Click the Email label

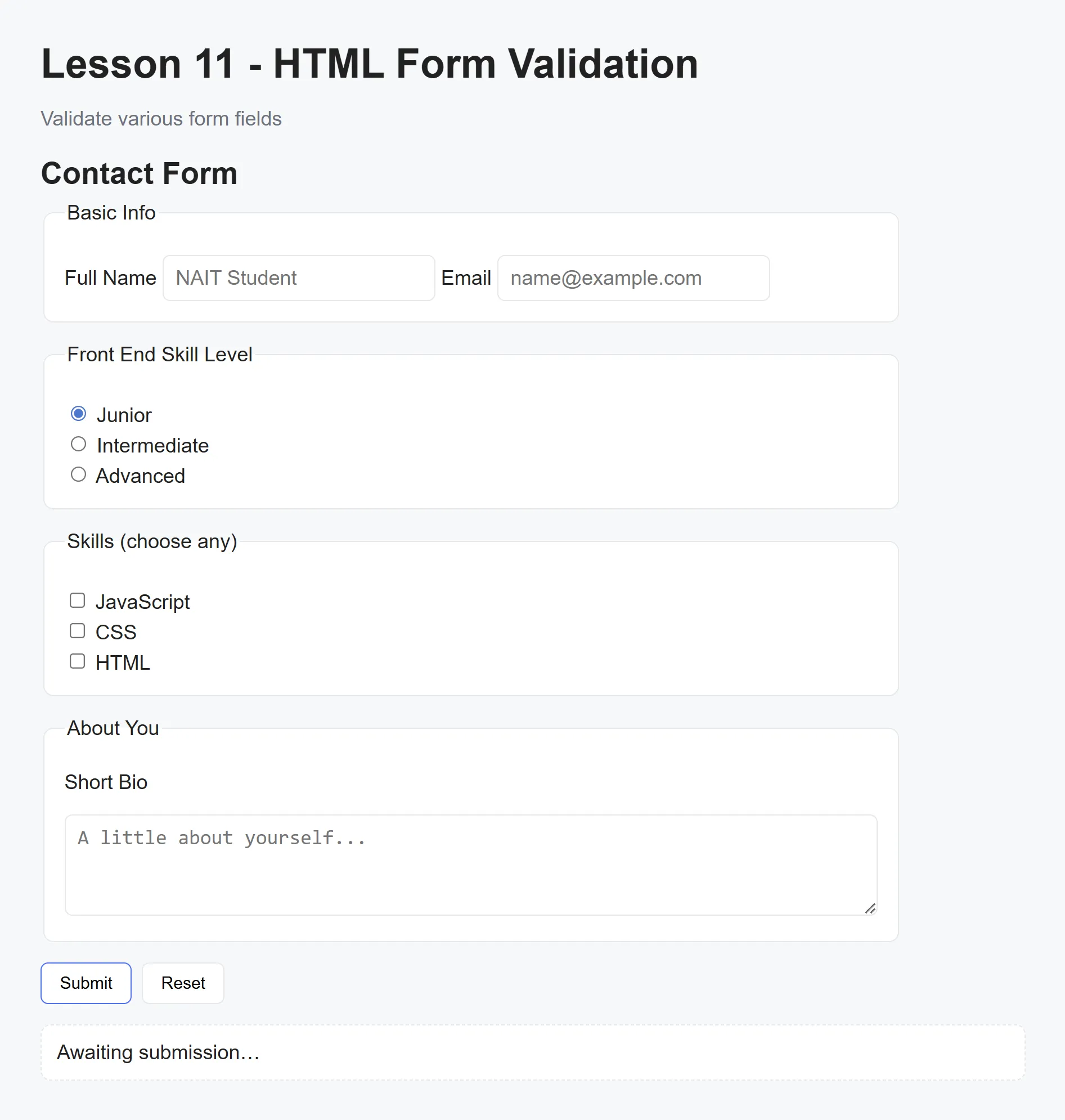[x=465, y=277]
